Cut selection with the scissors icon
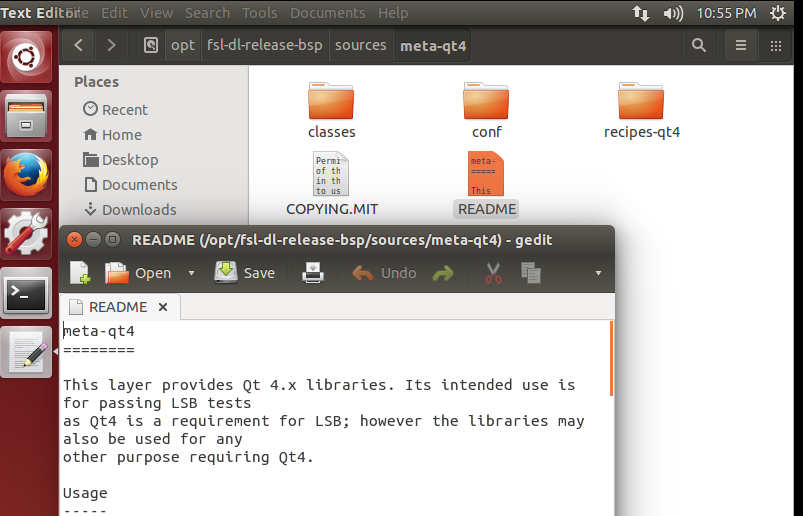Viewport: 803px width, 516px height. [493, 273]
